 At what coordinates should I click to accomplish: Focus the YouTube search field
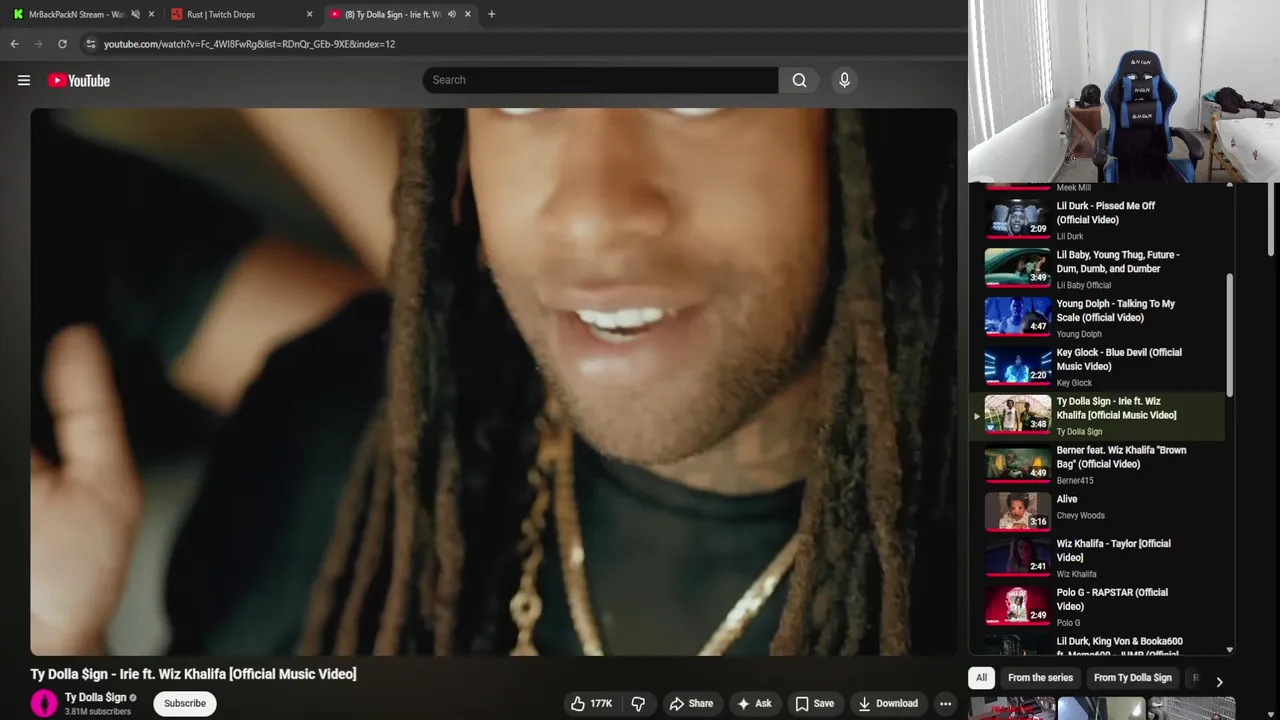point(600,80)
